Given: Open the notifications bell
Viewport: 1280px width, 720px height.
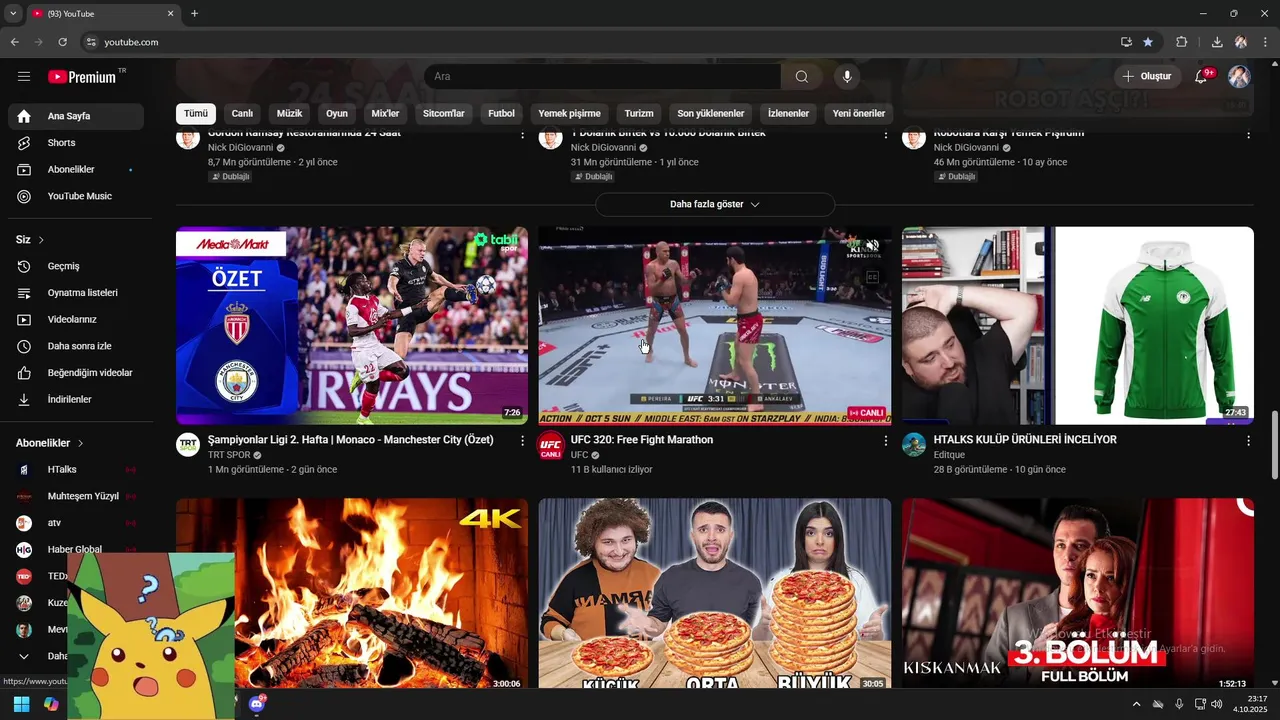Looking at the screenshot, I should [1203, 76].
